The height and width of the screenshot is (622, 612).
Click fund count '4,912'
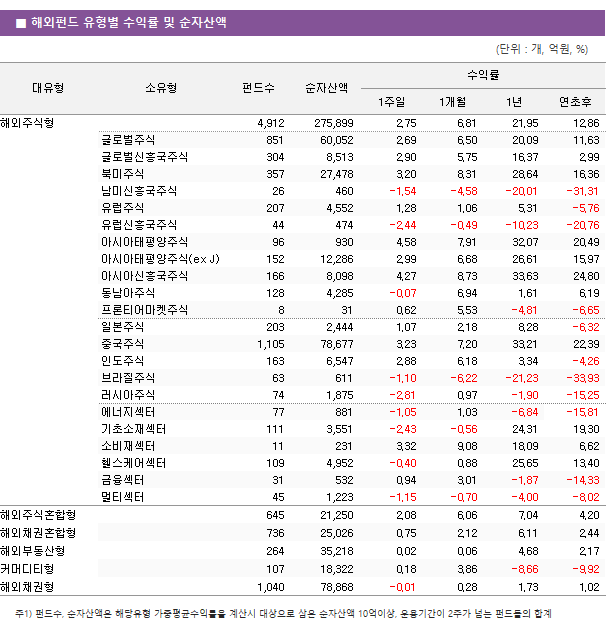(271, 123)
